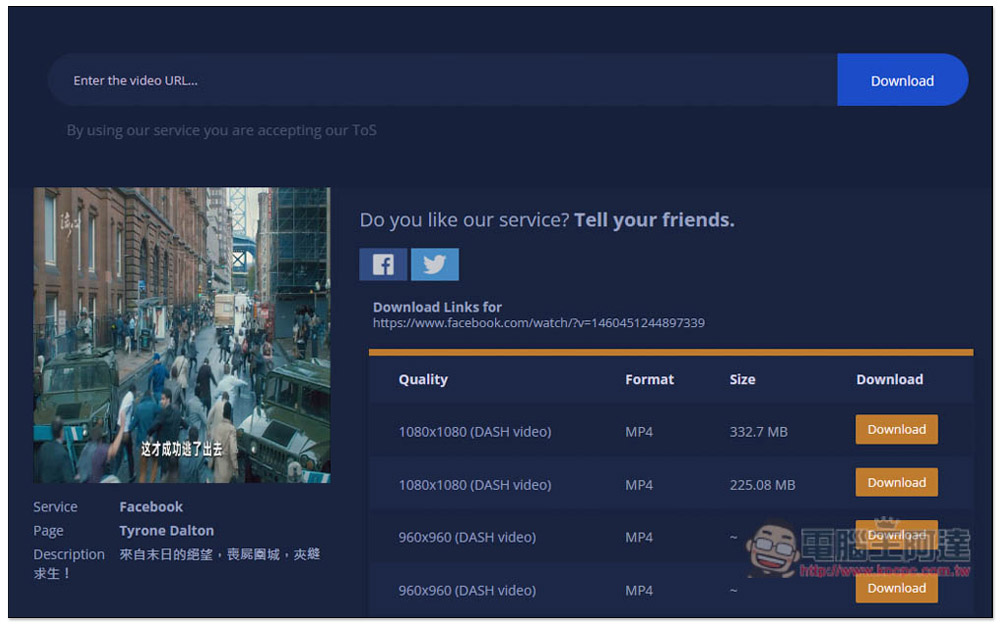Select the 'Download Links for' label
The height and width of the screenshot is (625, 1000).
pyautogui.click(x=437, y=307)
